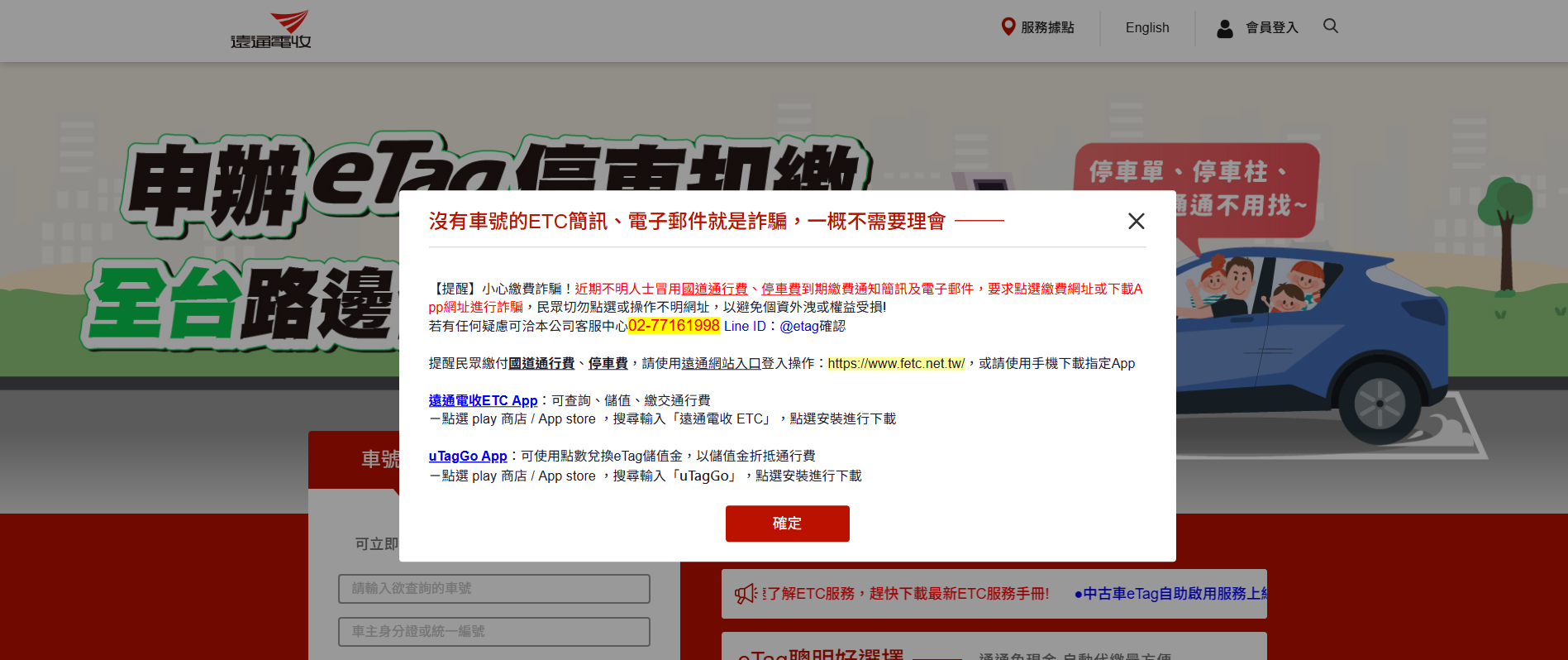Screen dimensions: 1568x660
Task: Focus the 請輸入欲查詢的車號 input field
Action: 493,589
